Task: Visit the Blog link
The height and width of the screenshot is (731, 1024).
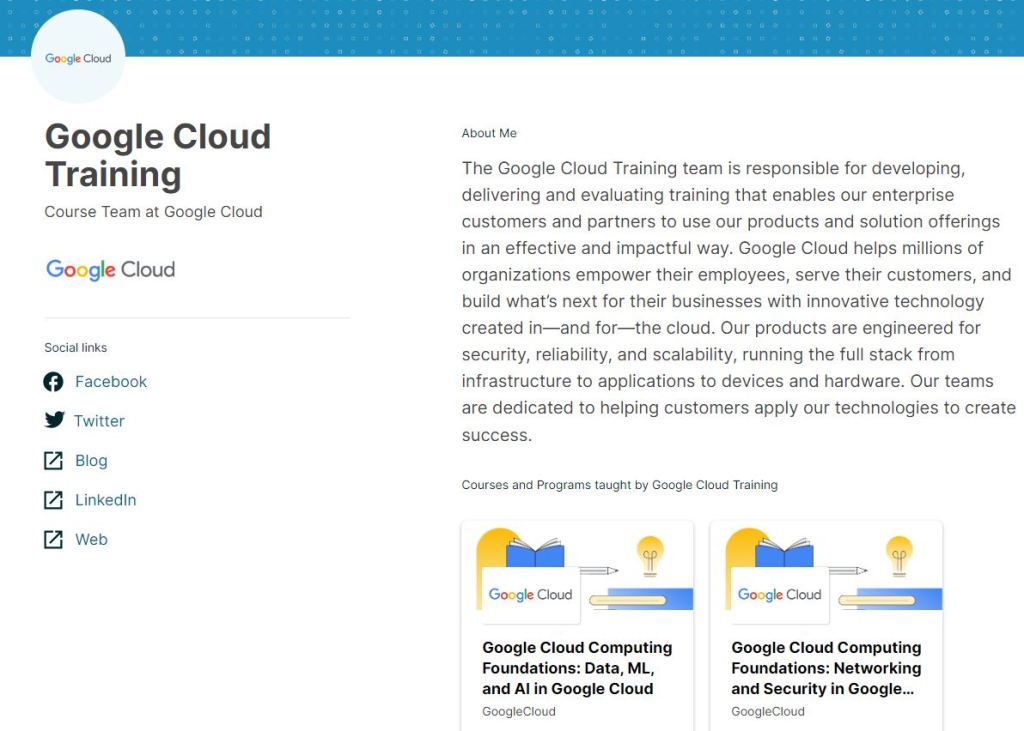Action: coord(91,461)
